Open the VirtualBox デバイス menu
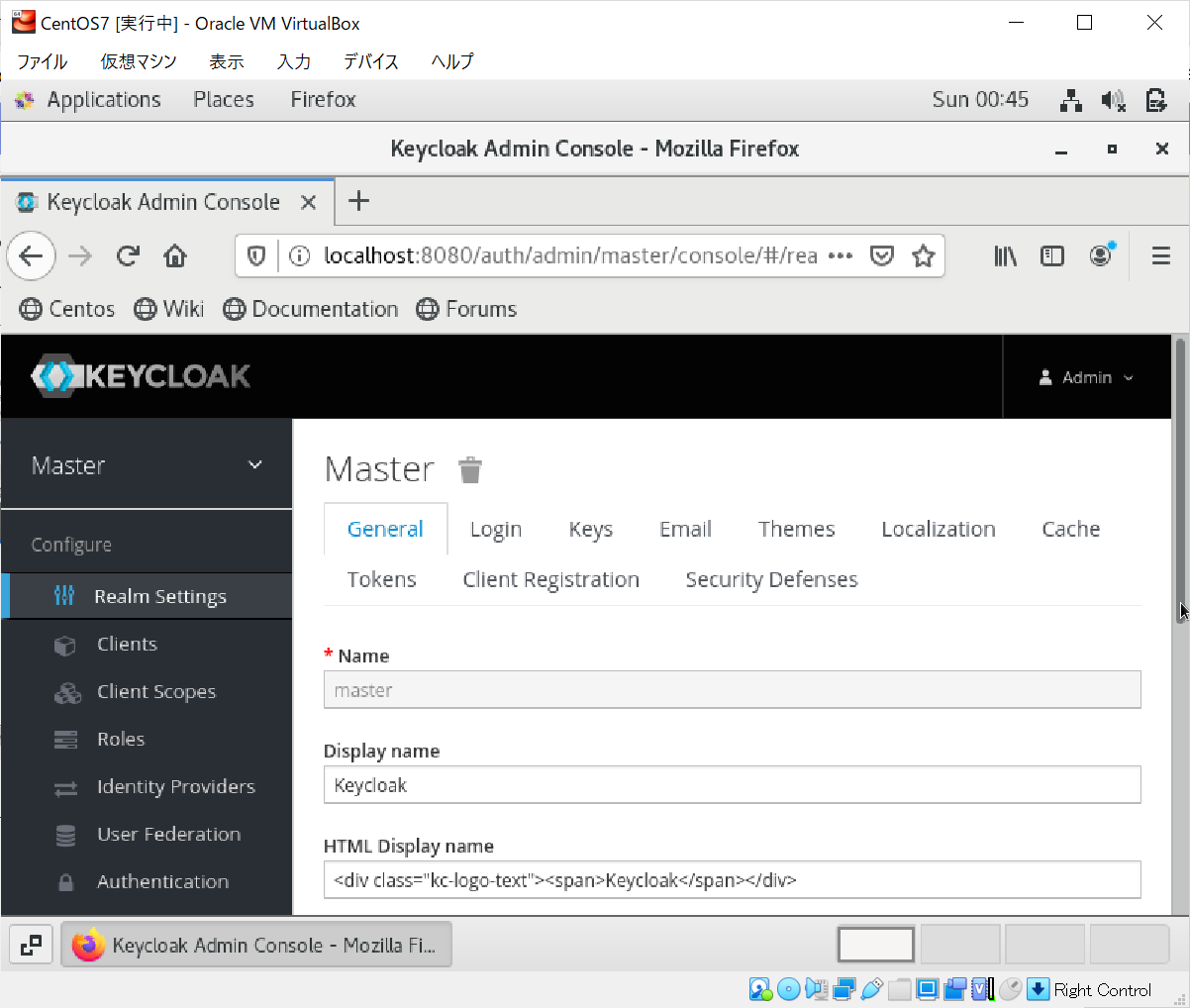The height and width of the screenshot is (1008, 1190). click(371, 61)
